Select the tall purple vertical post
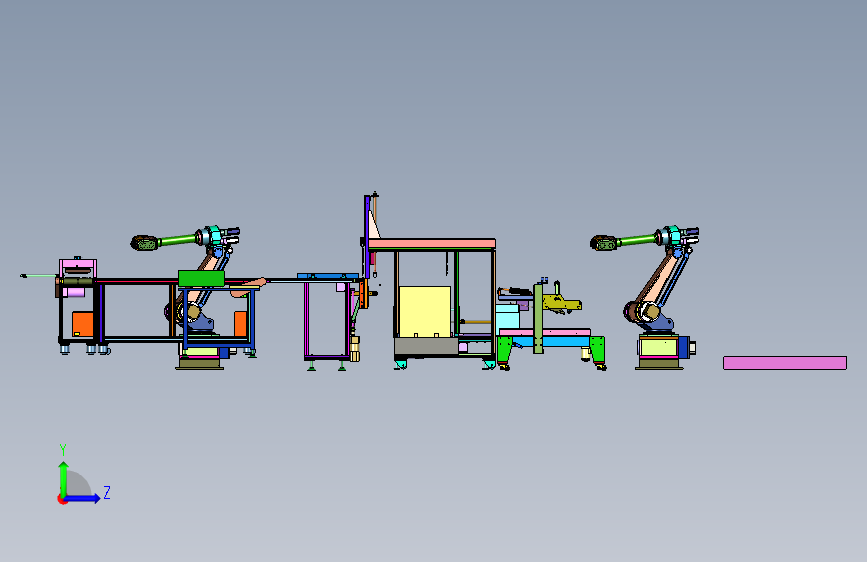The width and height of the screenshot is (867, 562). pos(367,237)
